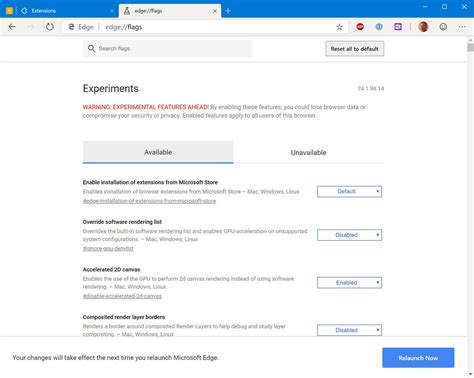Viewport: 474px width, 378px height.
Task: Click the Search flags field
Action: click(168, 49)
